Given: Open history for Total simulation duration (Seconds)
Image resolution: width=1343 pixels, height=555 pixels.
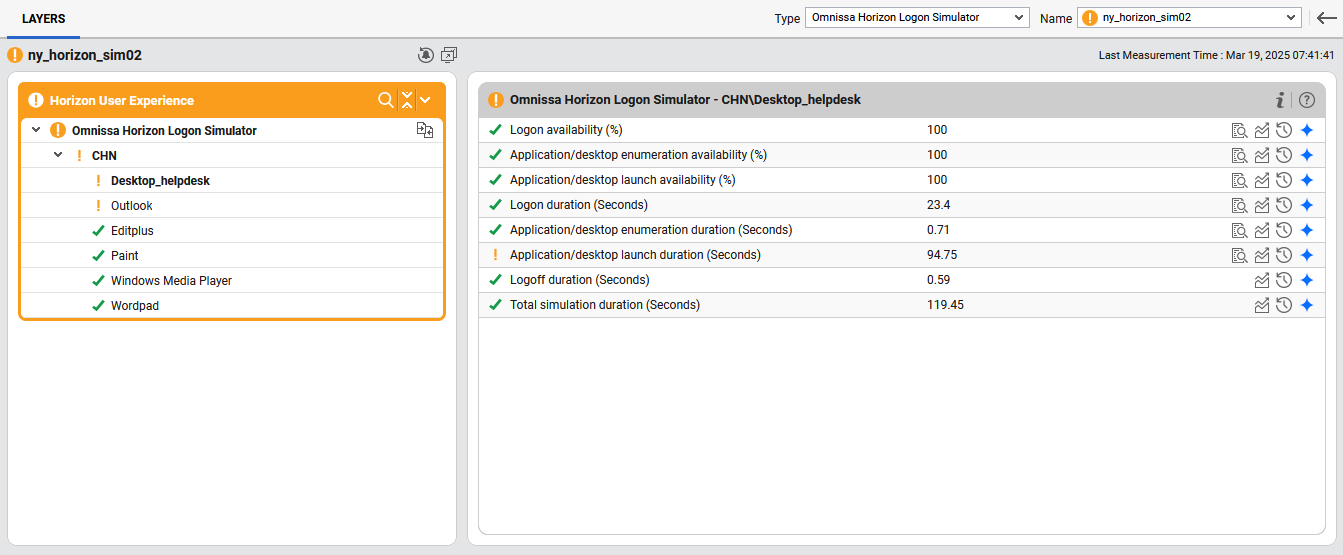Looking at the screenshot, I should [x=1284, y=305].
